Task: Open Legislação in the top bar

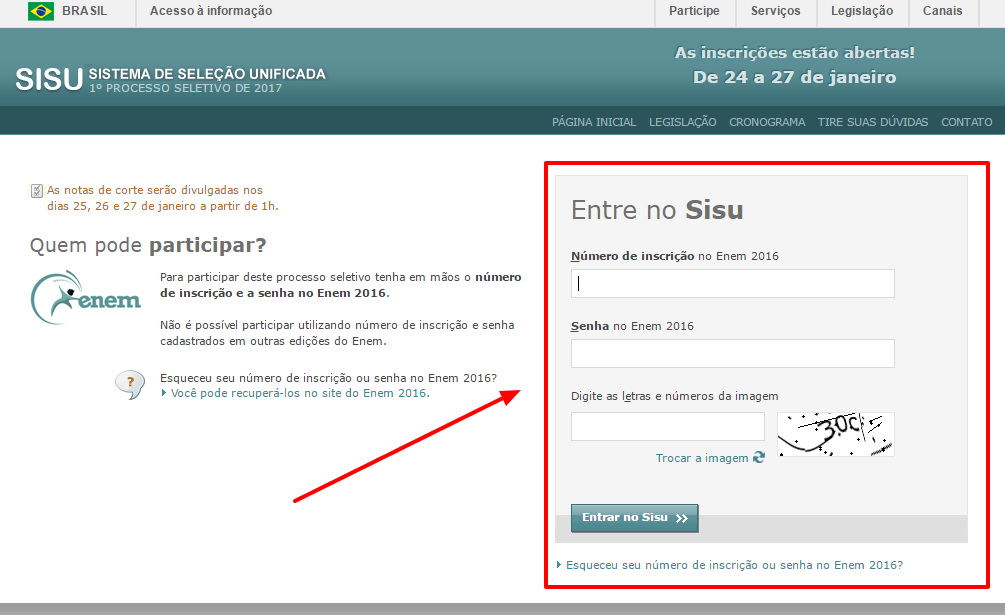Action: (861, 12)
